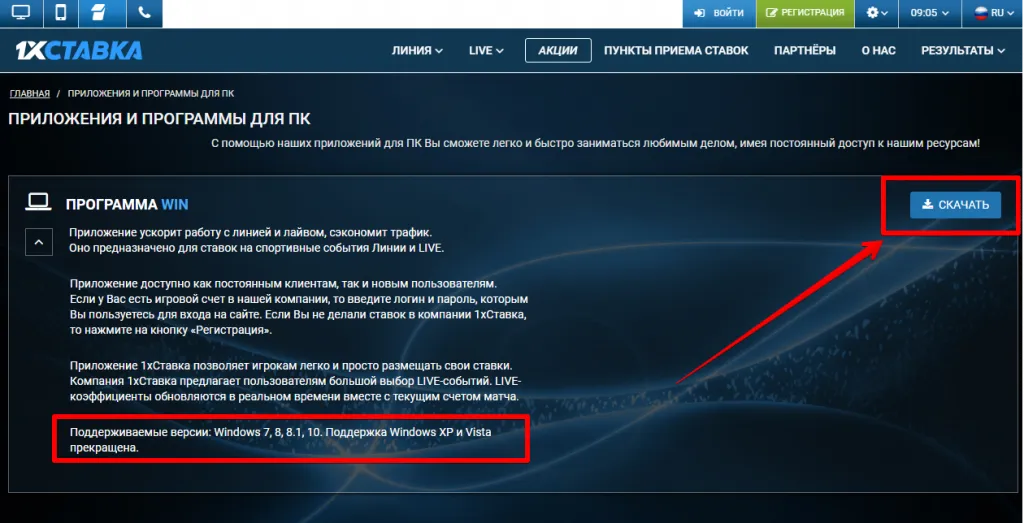Image resolution: width=1024 pixels, height=523 pixels.
Task: Click the line 'Приложение ускорит работу с линией и лайвом'
Action: pos(251,232)
